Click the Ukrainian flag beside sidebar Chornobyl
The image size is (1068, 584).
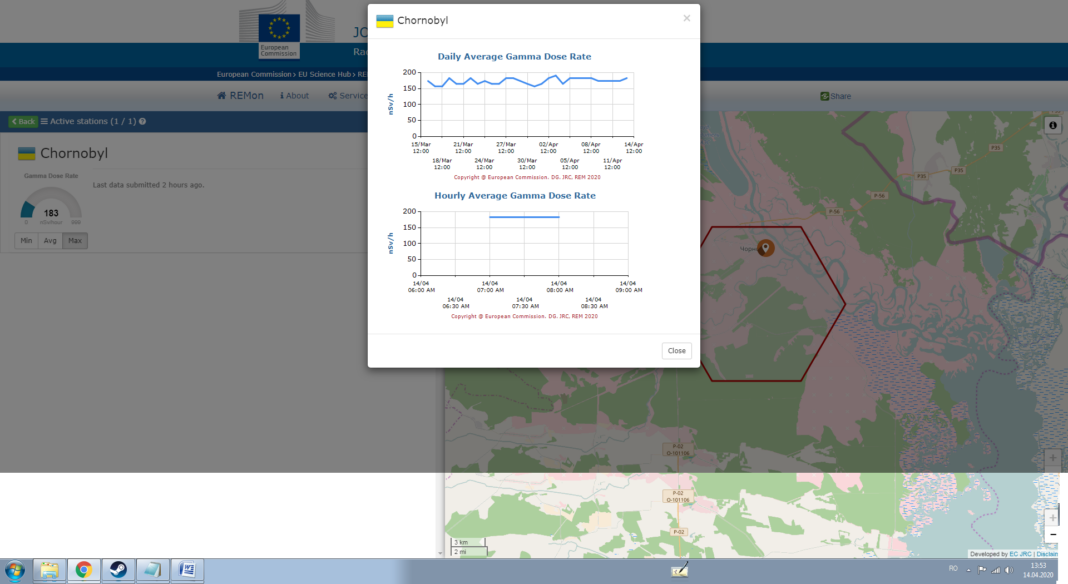coord(27,153)
